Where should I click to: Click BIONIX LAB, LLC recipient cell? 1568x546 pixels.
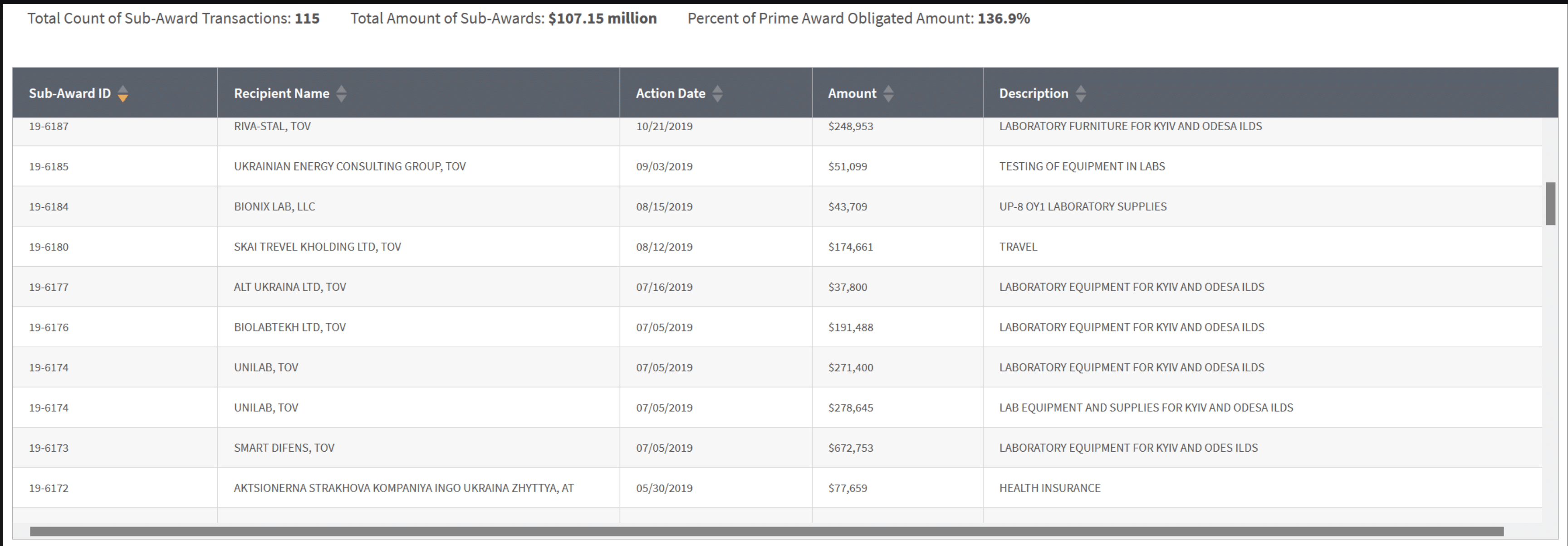pyautogui.click(x=274, y=207)
